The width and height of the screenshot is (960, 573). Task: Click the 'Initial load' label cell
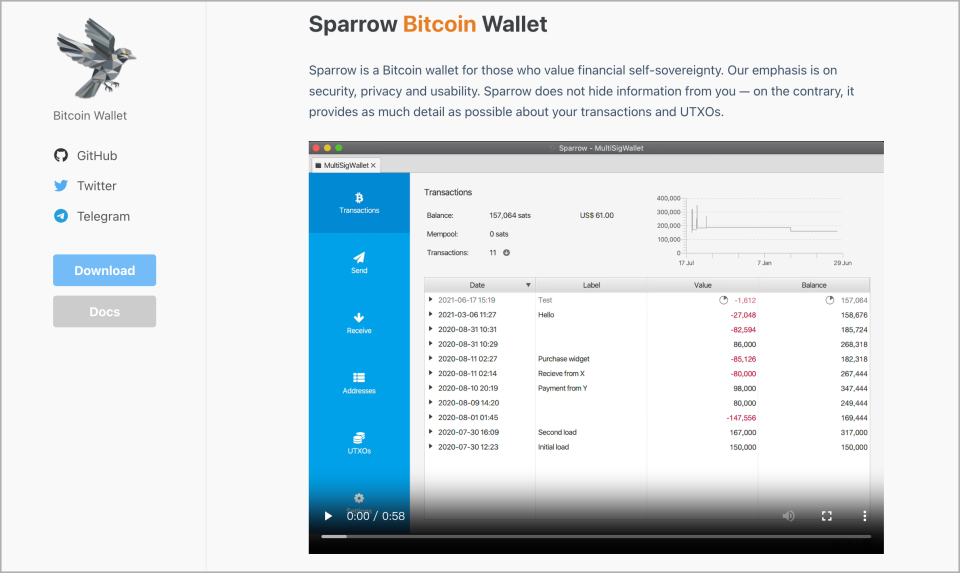pyautogui.click(x=553, y=447)
